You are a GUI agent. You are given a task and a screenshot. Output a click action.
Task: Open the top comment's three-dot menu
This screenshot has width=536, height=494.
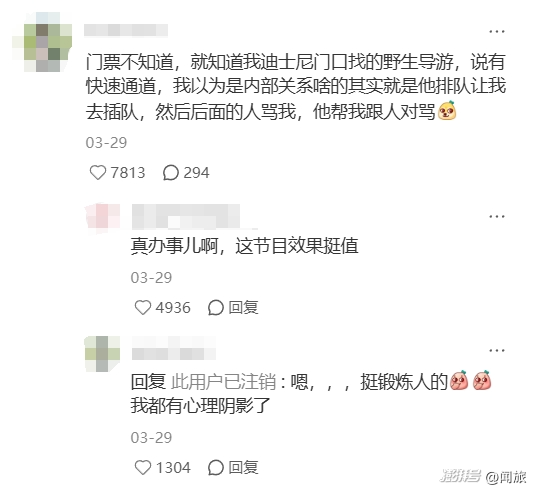(x=497, y=31)
